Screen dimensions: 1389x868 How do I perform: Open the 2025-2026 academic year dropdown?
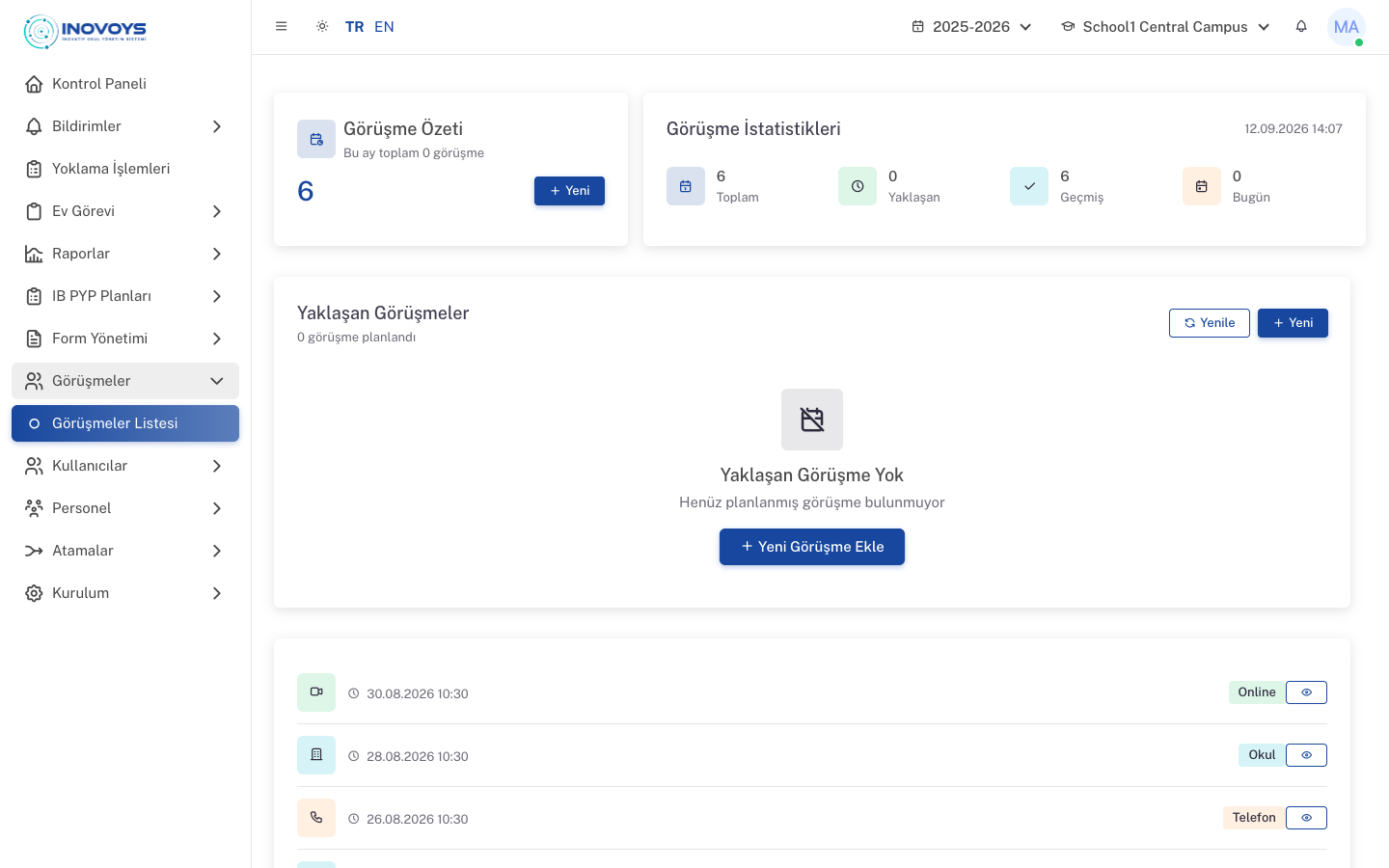point(971,27)
